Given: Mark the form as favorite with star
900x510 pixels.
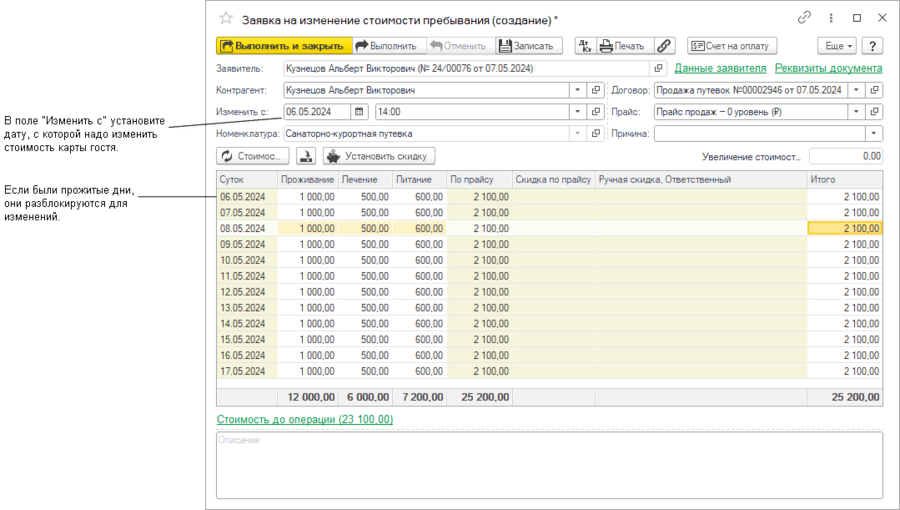Looking at the screenshot, I should click(x=226, y=19).
